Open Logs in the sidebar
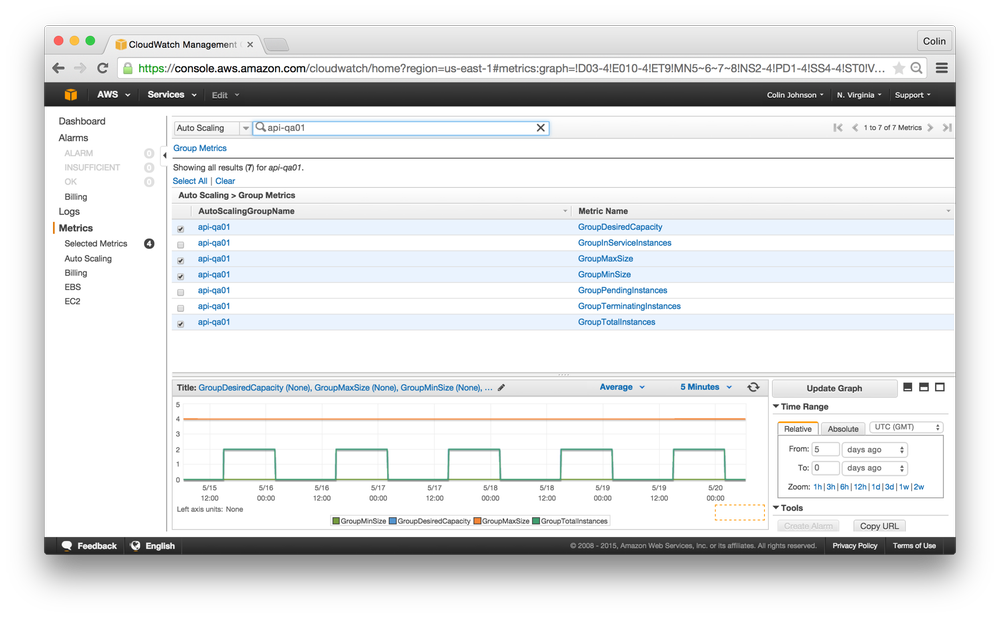The height and width of the screenshot is (618, 1000). click(69, 212)
